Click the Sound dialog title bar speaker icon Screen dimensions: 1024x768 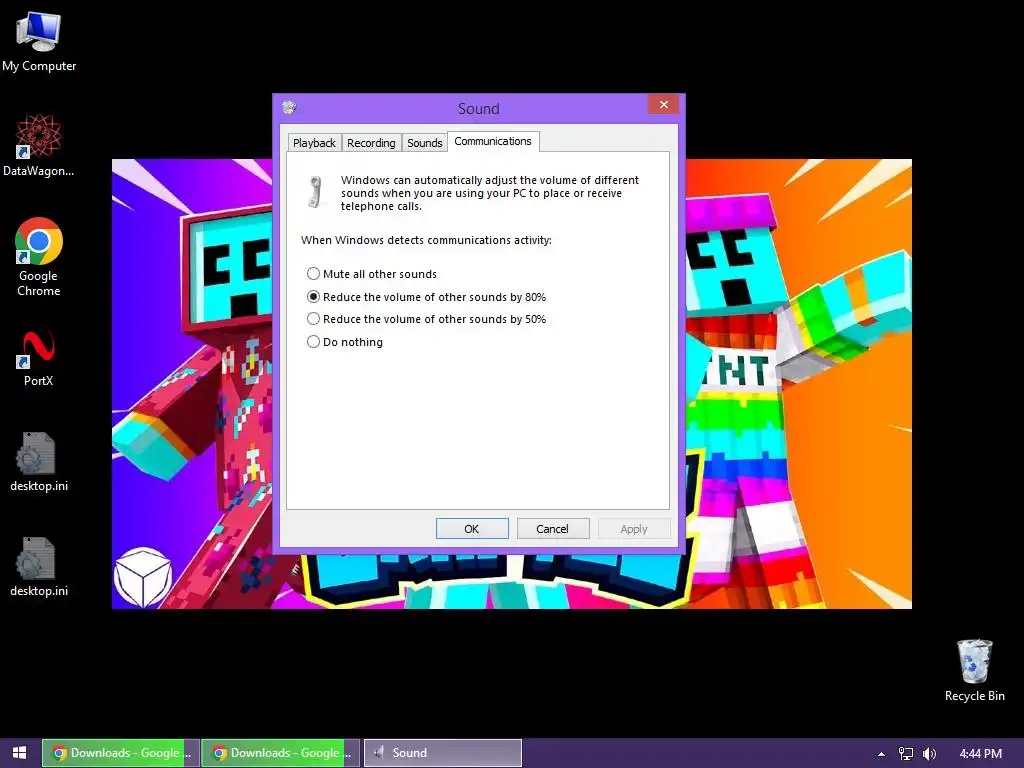[289, 107]
